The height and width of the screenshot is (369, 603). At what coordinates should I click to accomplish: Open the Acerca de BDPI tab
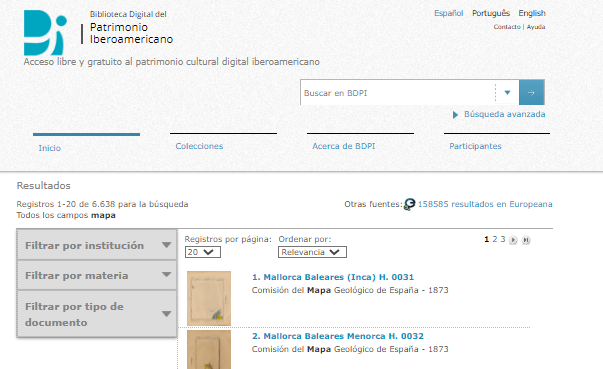click(343, 146)
